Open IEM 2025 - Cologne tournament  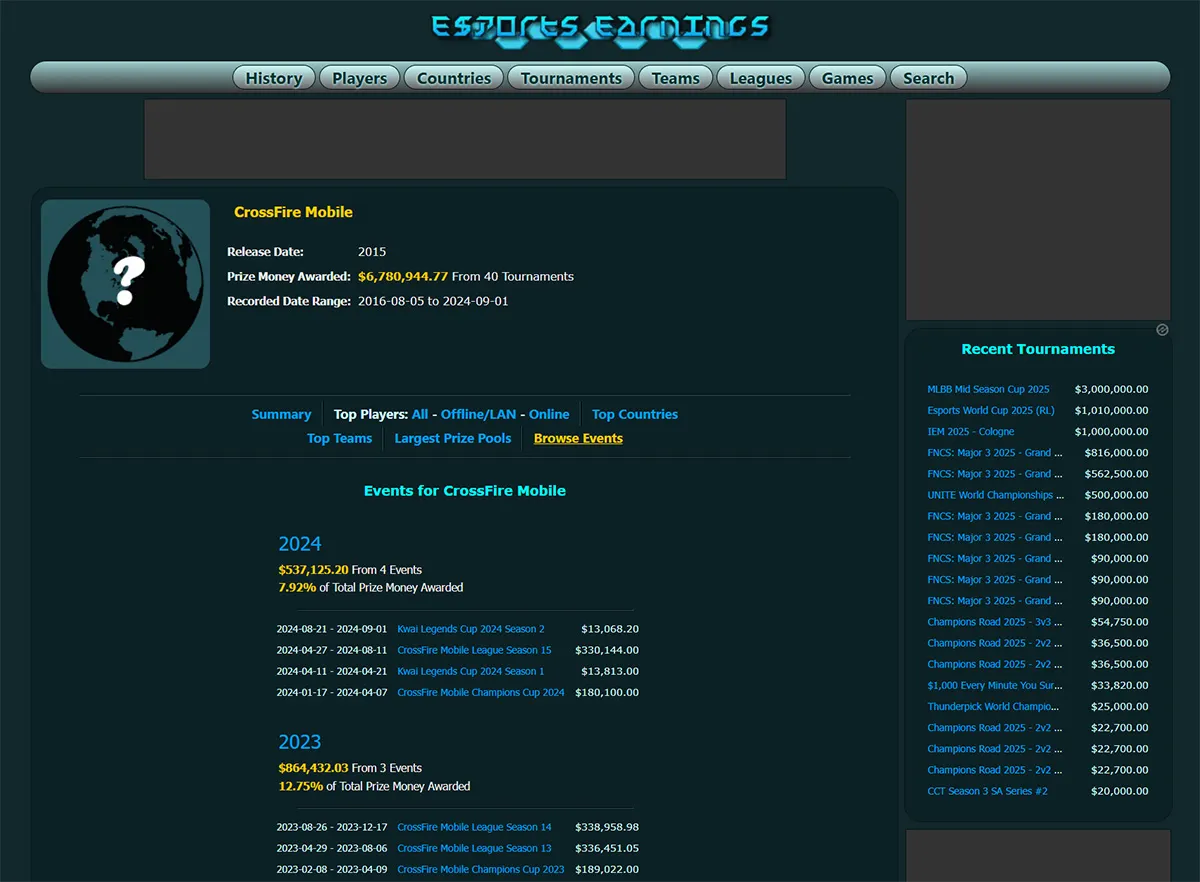point(970,432)
